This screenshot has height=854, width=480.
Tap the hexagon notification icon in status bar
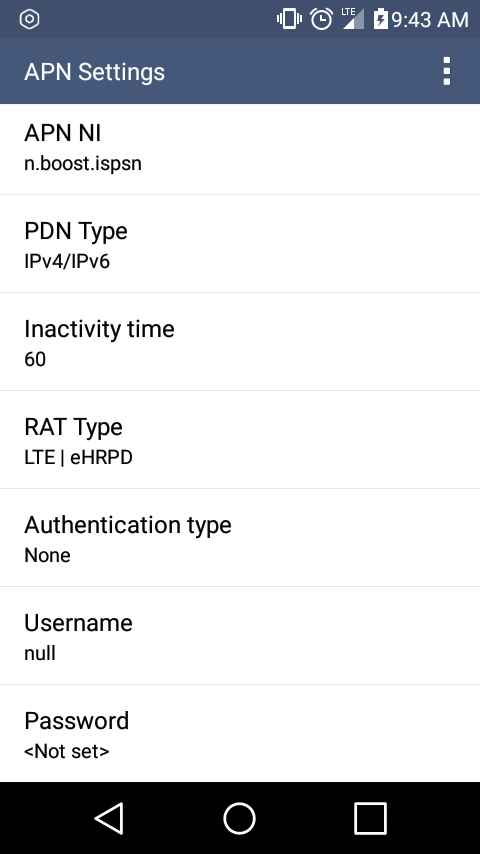pyautogui.click(x=29, y=19)
